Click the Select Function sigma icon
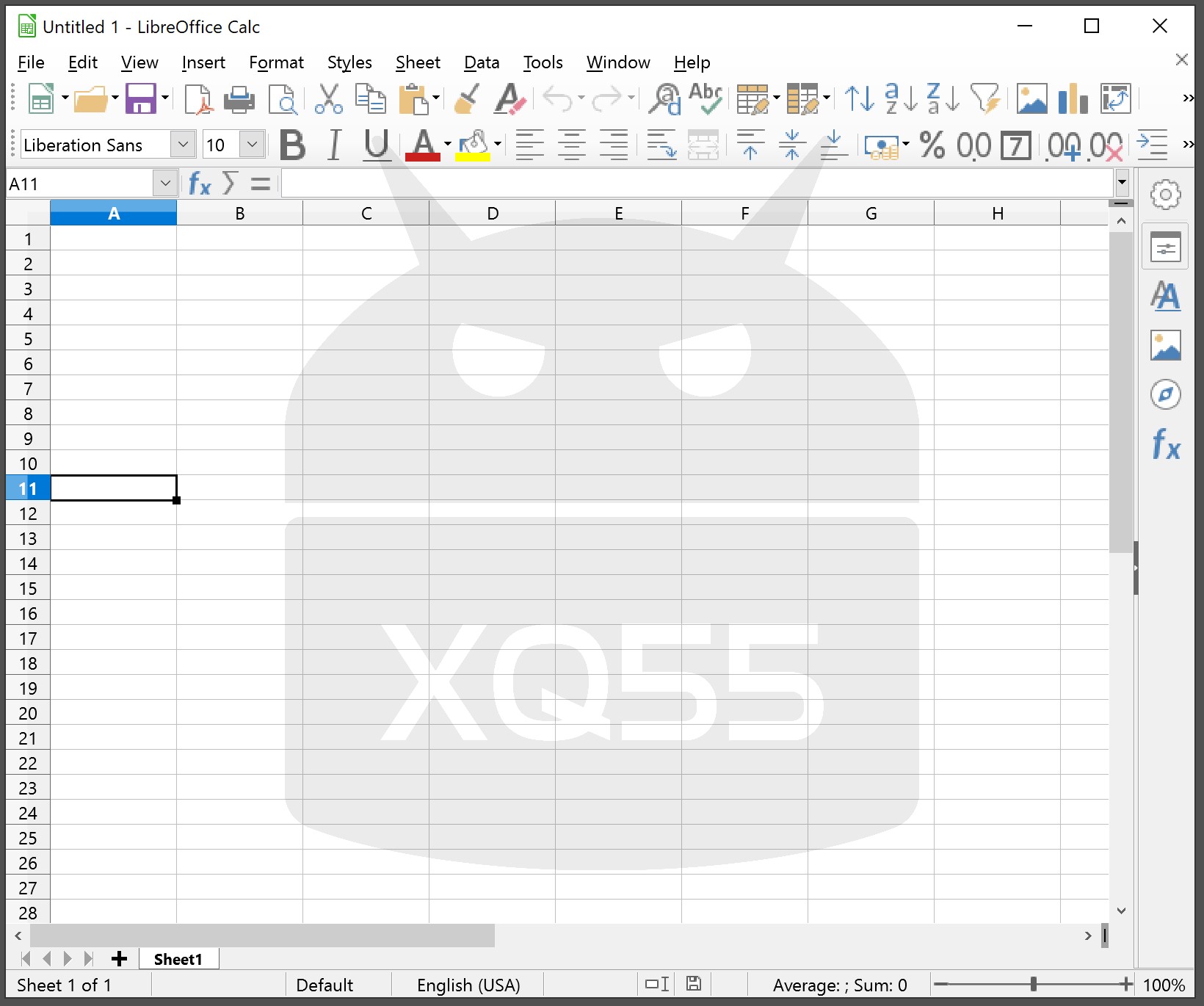 pos(230,183)
